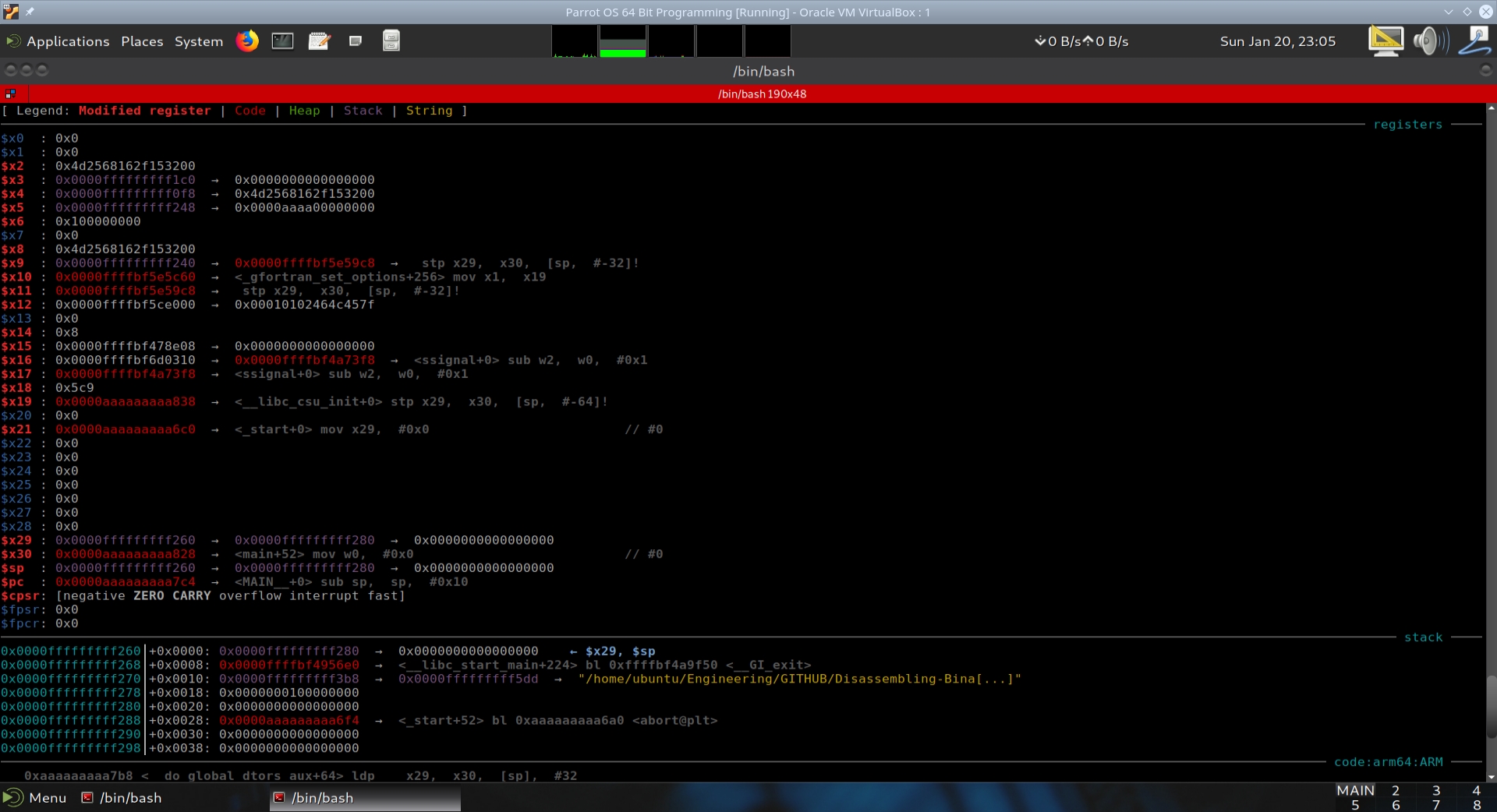Click the $x6 value 0x100000000

tap(97, 221)
